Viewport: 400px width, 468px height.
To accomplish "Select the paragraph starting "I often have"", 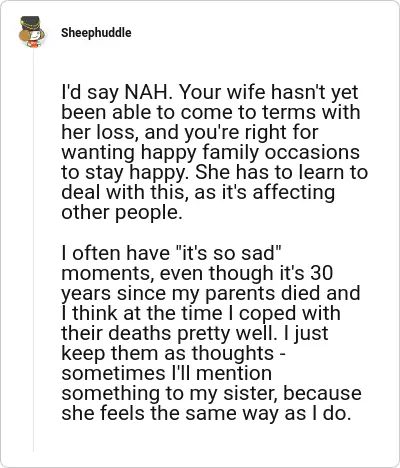I will (x=211, y=333).
